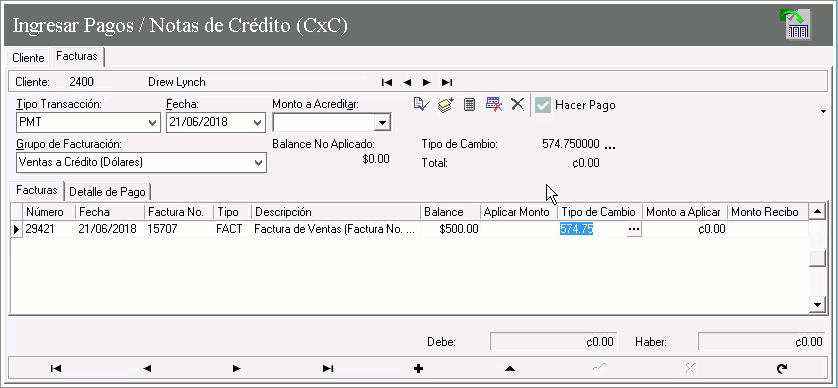The width and height of the screenshot is (838, 388).
Task: Open ellipsis next to Tipo de Cambio 574.750000
Action: pos(610,146)
